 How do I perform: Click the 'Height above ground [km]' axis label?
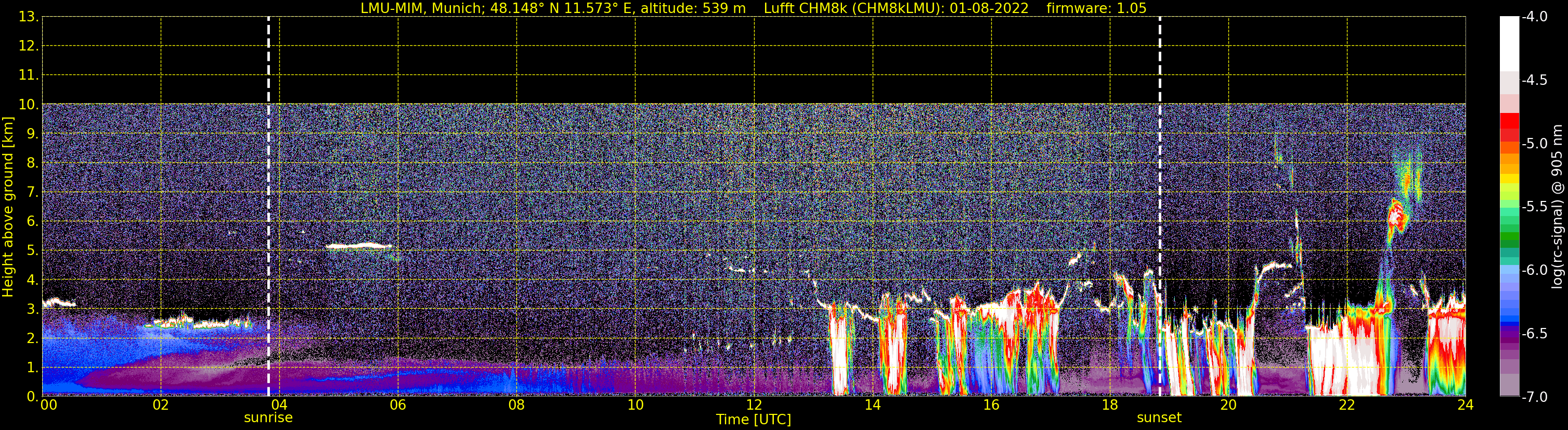8,207
